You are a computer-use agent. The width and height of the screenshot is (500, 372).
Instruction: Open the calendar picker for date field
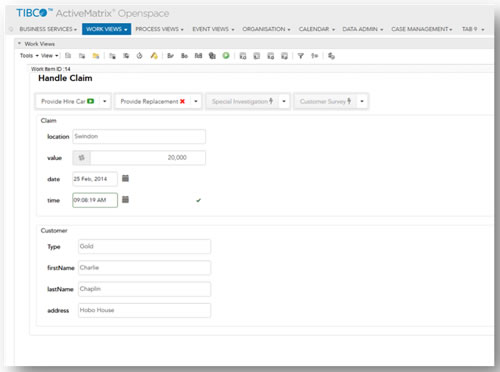(125, 178)
